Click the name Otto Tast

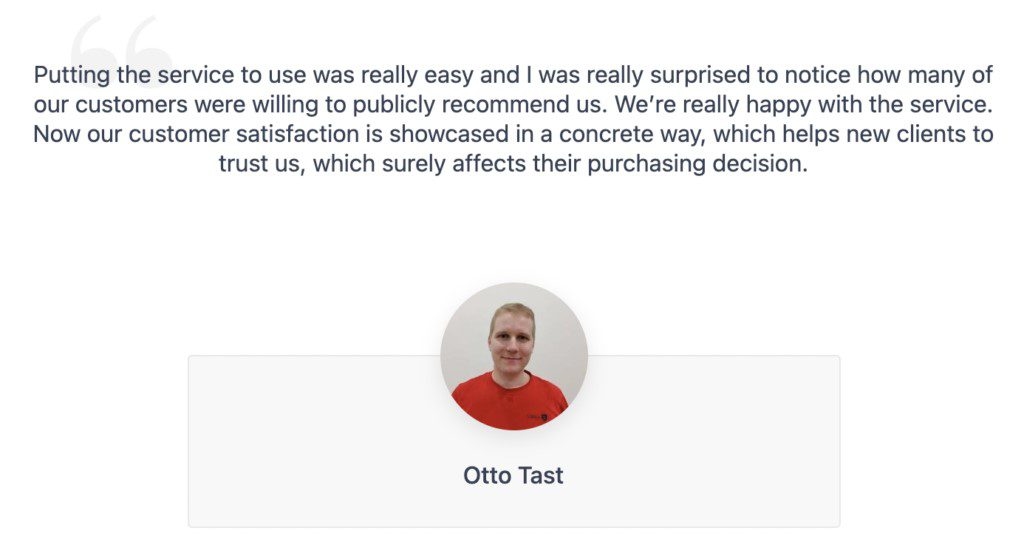click(513, 476)
